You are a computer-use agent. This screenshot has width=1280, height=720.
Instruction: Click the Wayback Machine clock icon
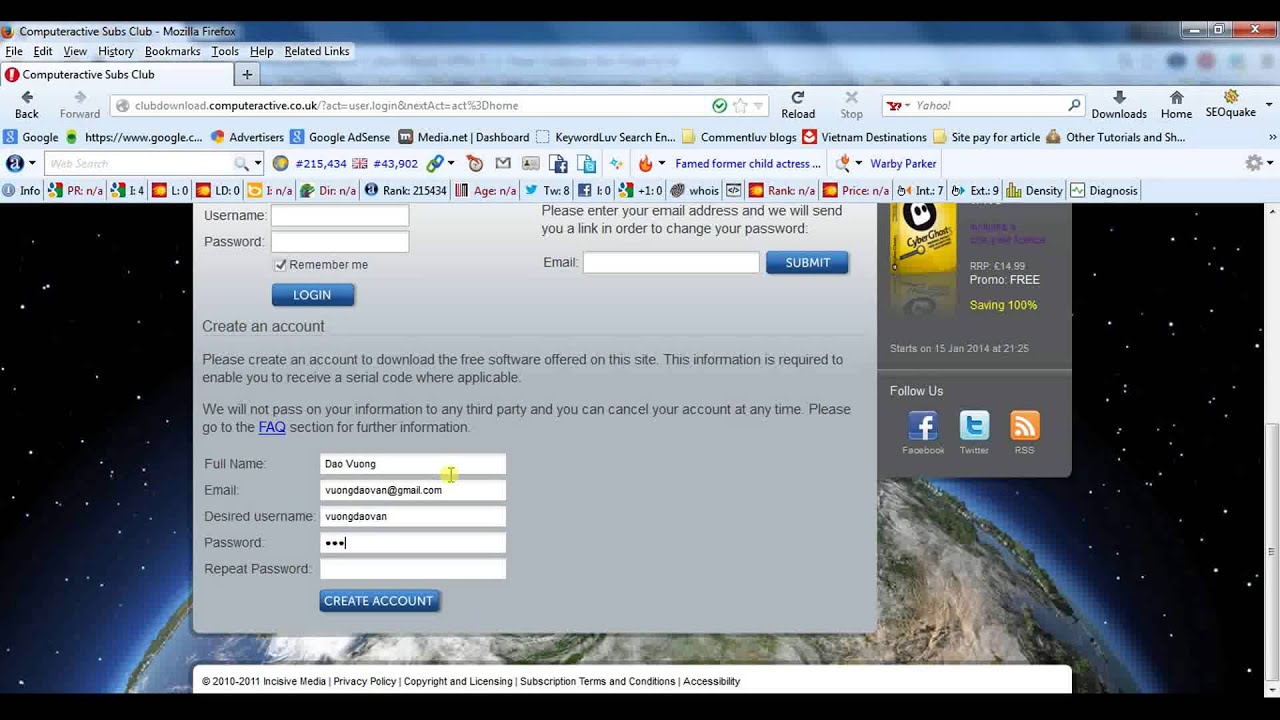(475, 163)
